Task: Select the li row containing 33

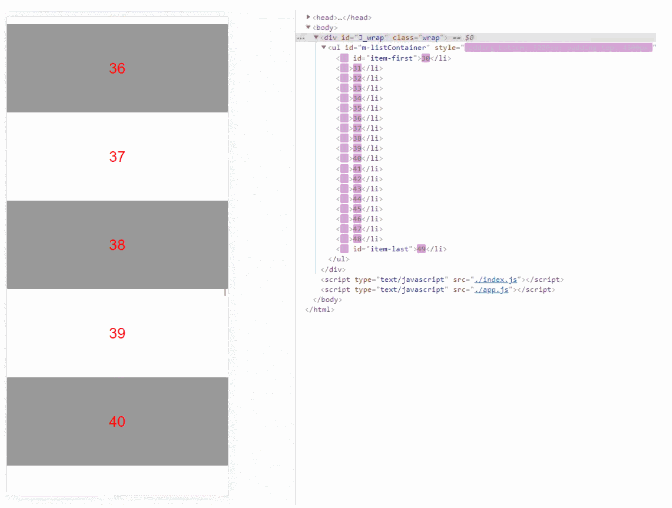Action: pyautogui.click(x=359, y=88)
